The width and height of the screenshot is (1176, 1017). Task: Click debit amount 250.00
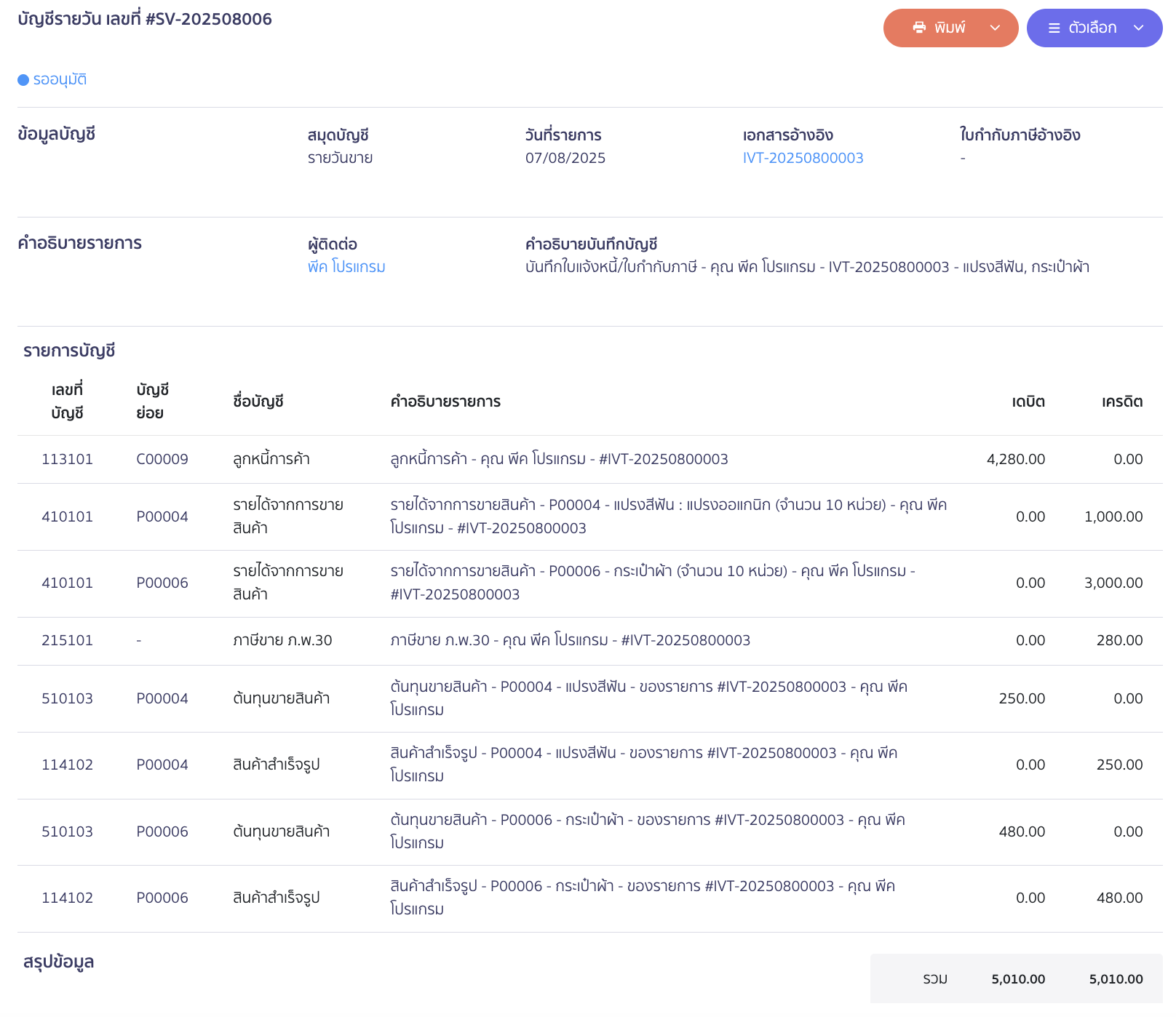[x=1022, y=698]
